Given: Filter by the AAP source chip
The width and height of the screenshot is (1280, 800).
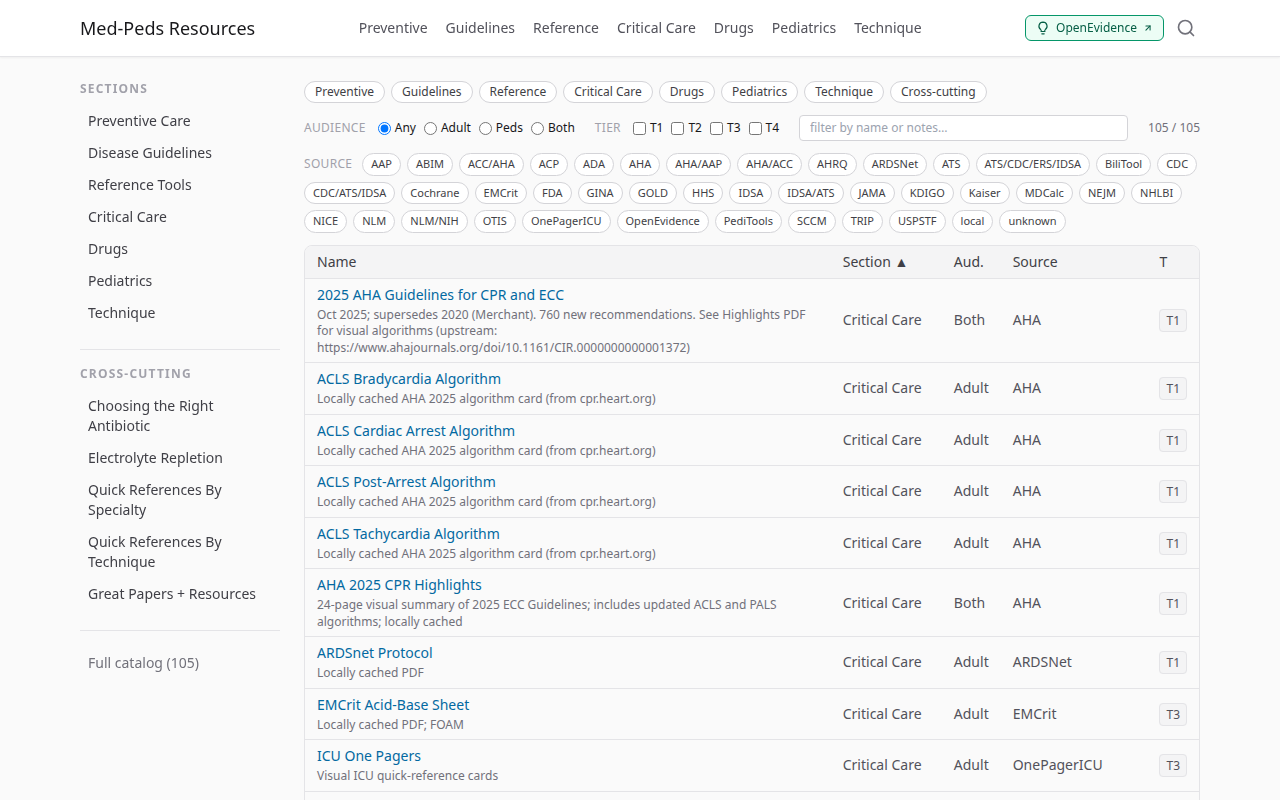Looking at the screenshot, I should click(381, 165).
